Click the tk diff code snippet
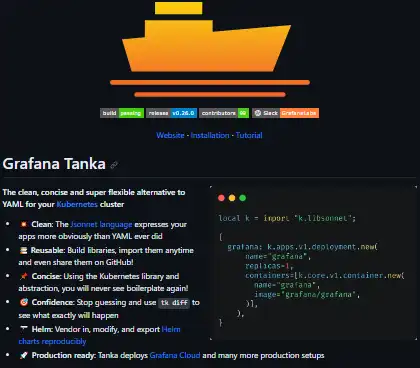The width and height of the screenshot is (420, 368). click(174, 303)
